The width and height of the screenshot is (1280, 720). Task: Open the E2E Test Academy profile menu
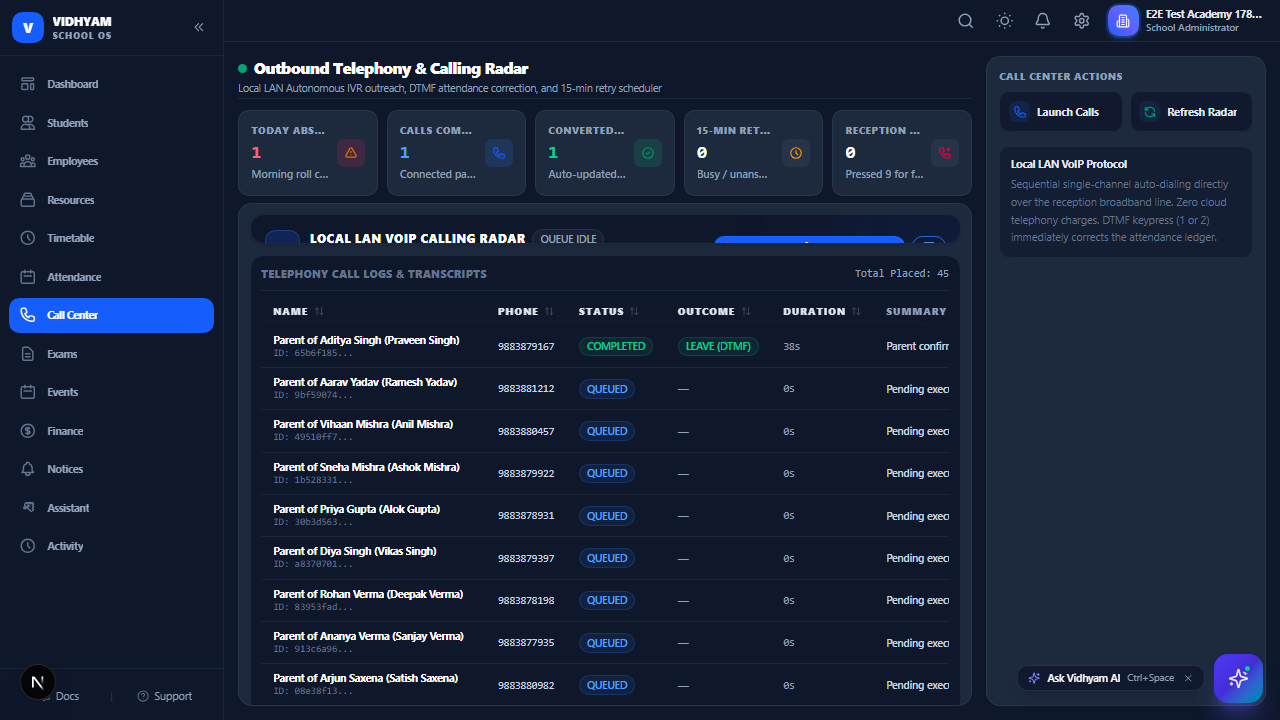pyautogui.click(x=1186, y=21)
